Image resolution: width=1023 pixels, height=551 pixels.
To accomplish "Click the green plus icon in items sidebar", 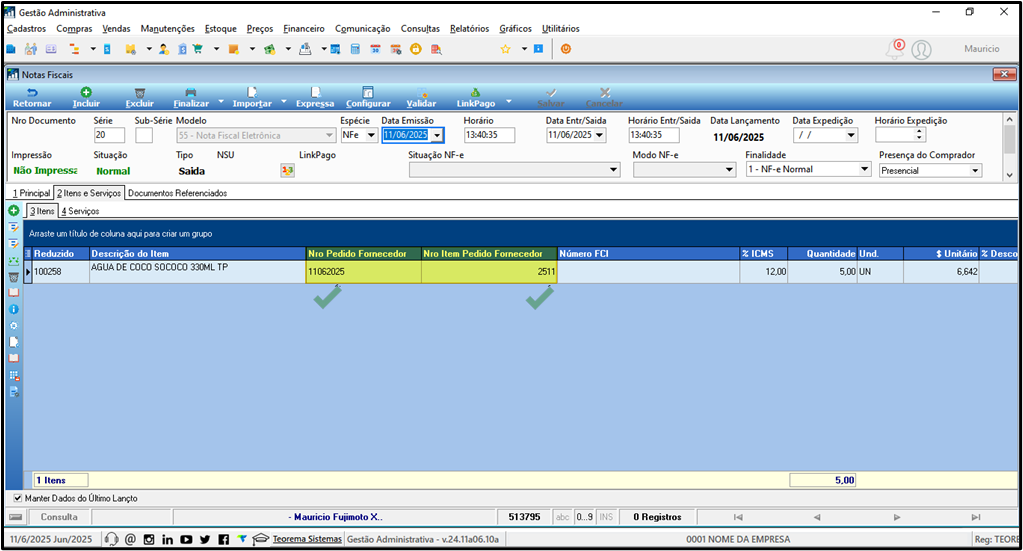I will 14,211.
